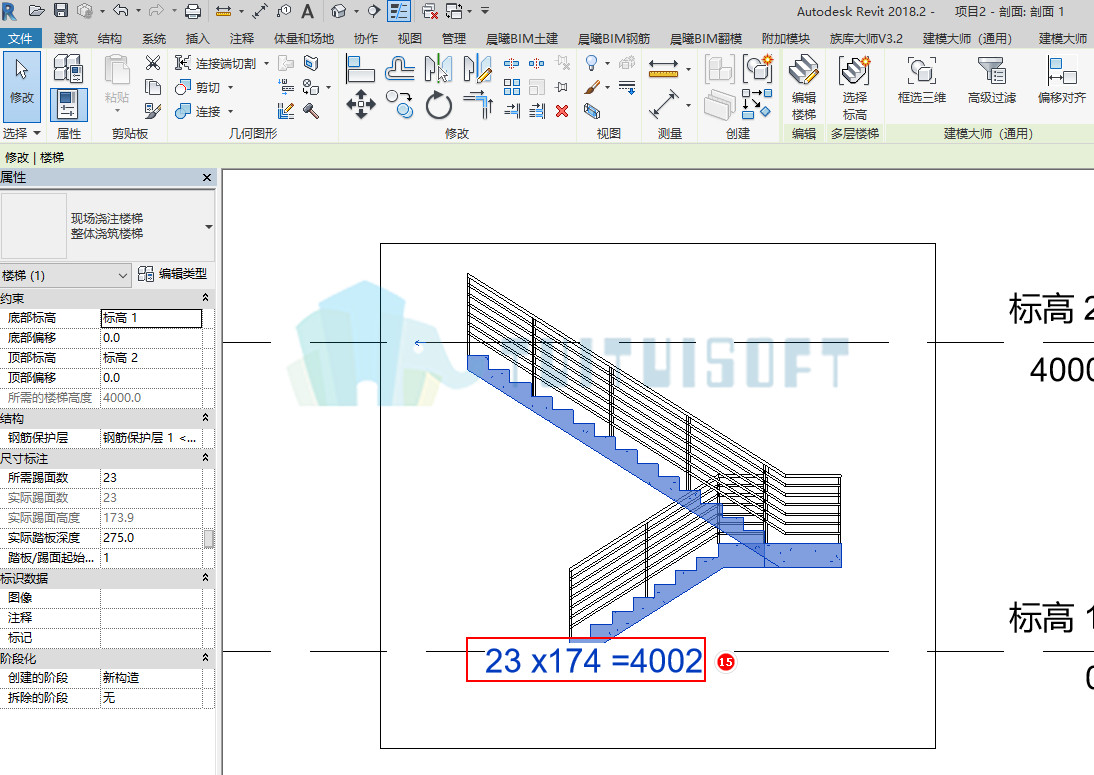Screen dimensions: 1094x775
Task: Collapse the 尺寸标注 section
Action: pyautogui.click(x=206, y=458)
